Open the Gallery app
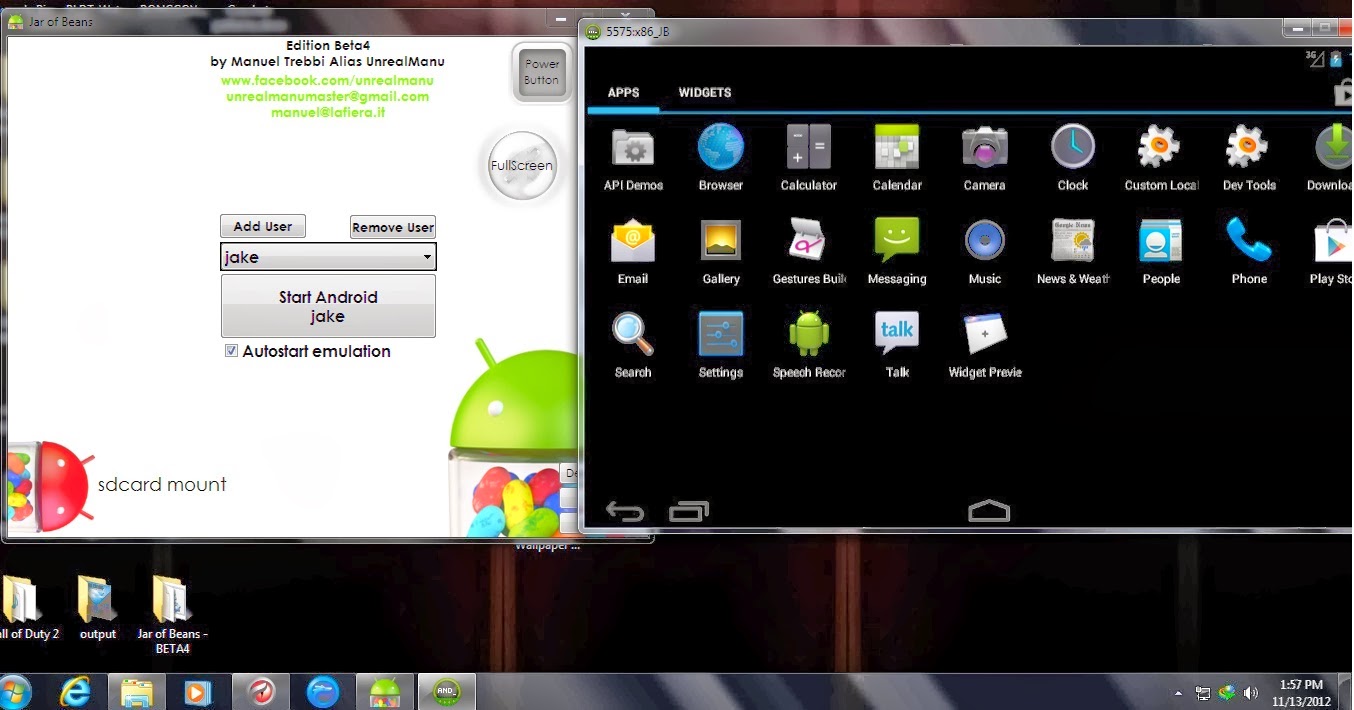 [x=721, y=251]
